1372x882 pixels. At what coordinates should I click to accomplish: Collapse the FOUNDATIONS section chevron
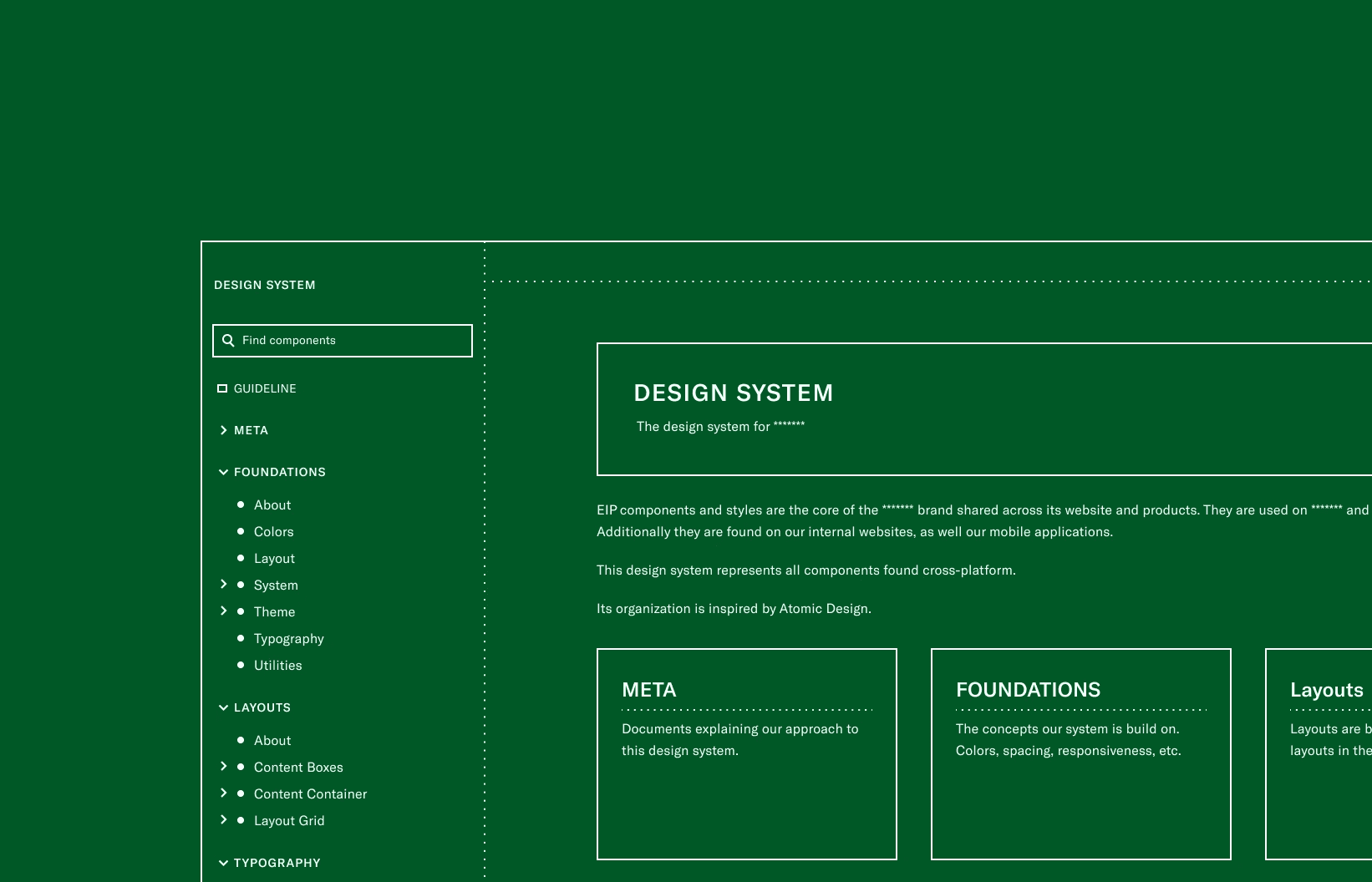(x=223, y=472)
